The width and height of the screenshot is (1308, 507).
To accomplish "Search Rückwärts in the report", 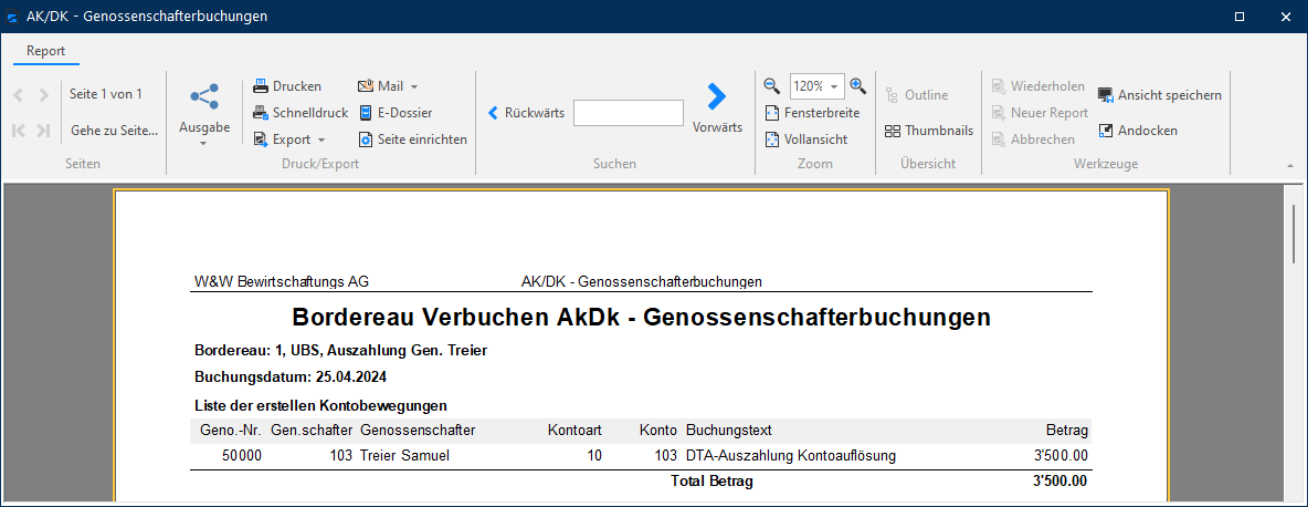I will pos(526,113).
